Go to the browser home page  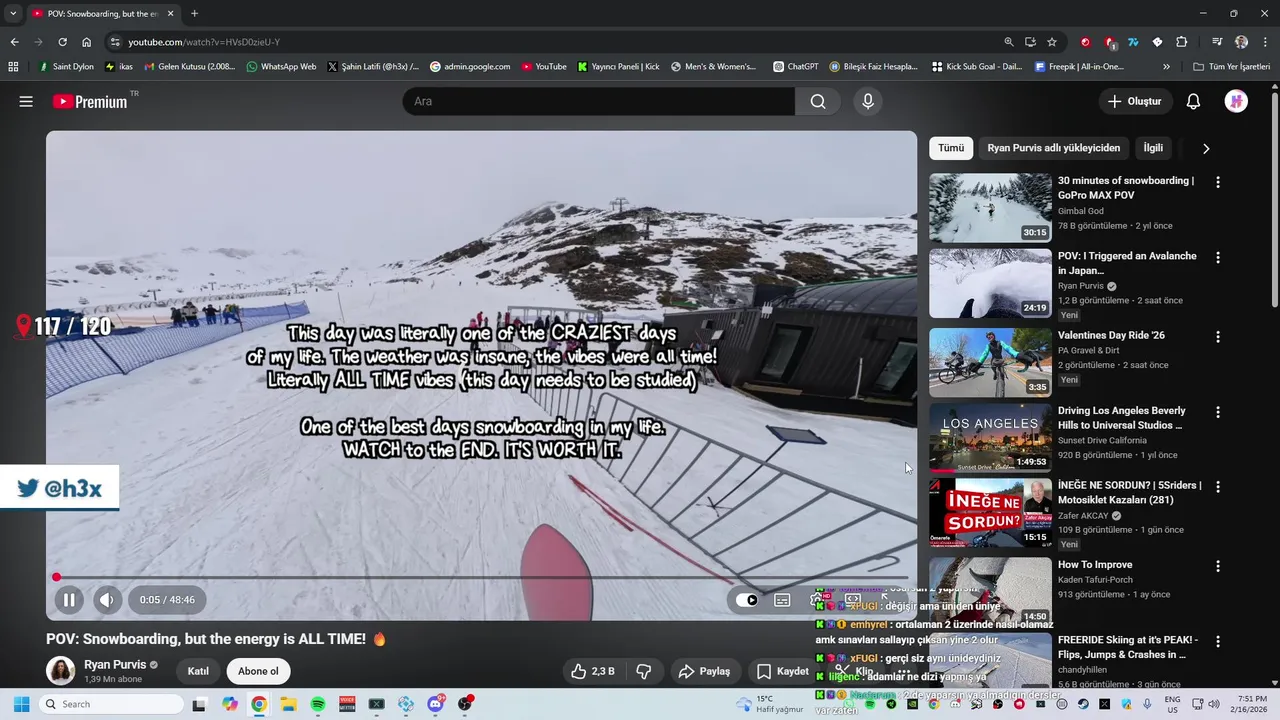86,42
